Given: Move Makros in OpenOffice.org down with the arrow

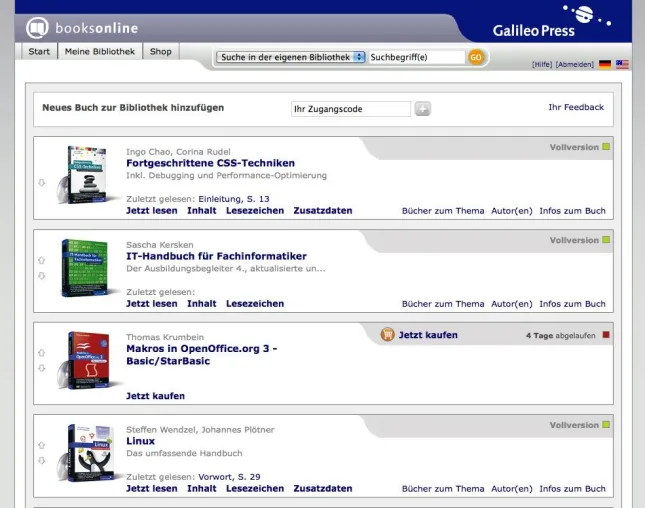Looking at the screenshot, I should click(x=42, y=368).
